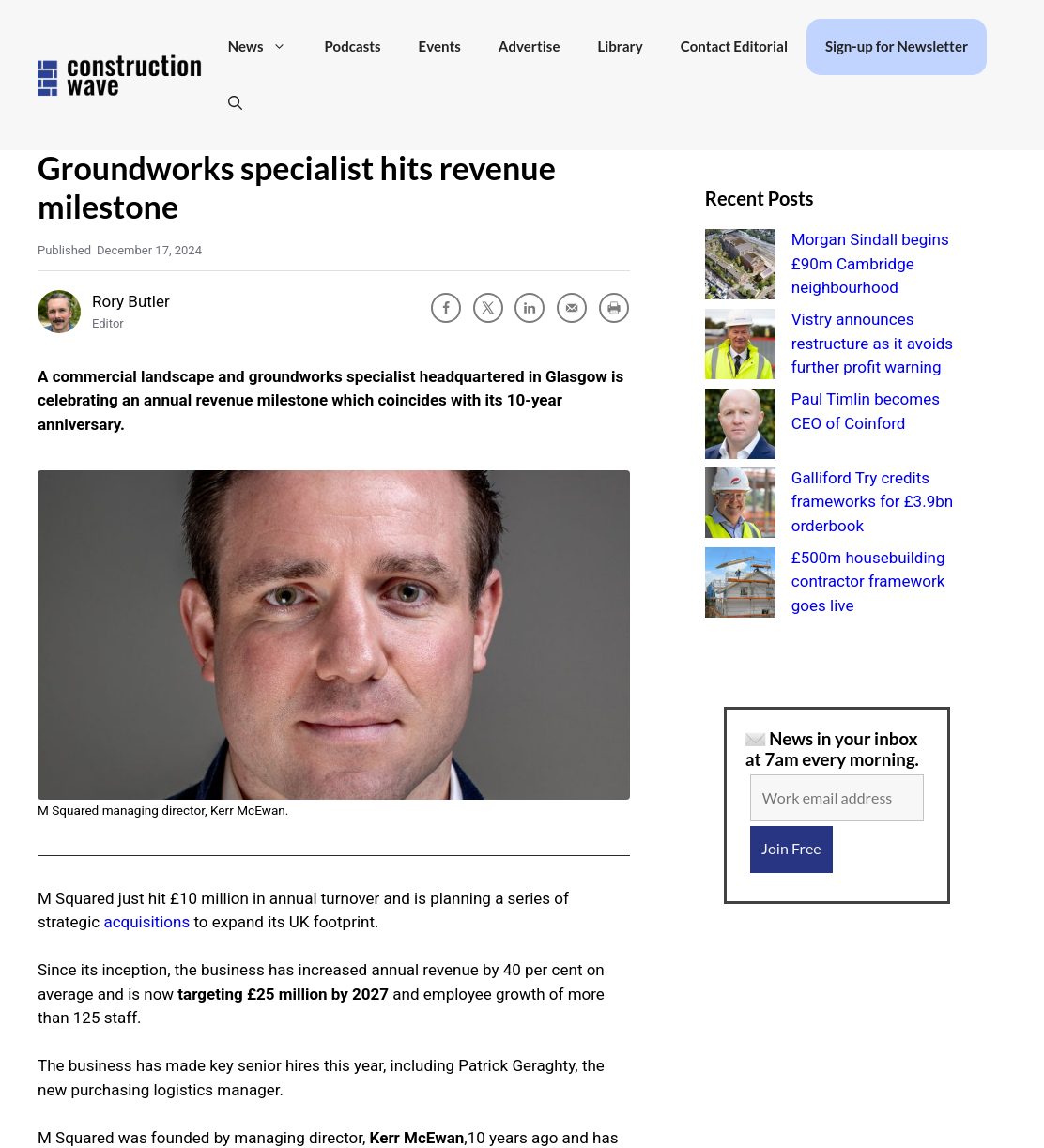Follow the acquisitions link in article
The height and width of the screenshot is (1148, 1044).
[x=146, y=923]
